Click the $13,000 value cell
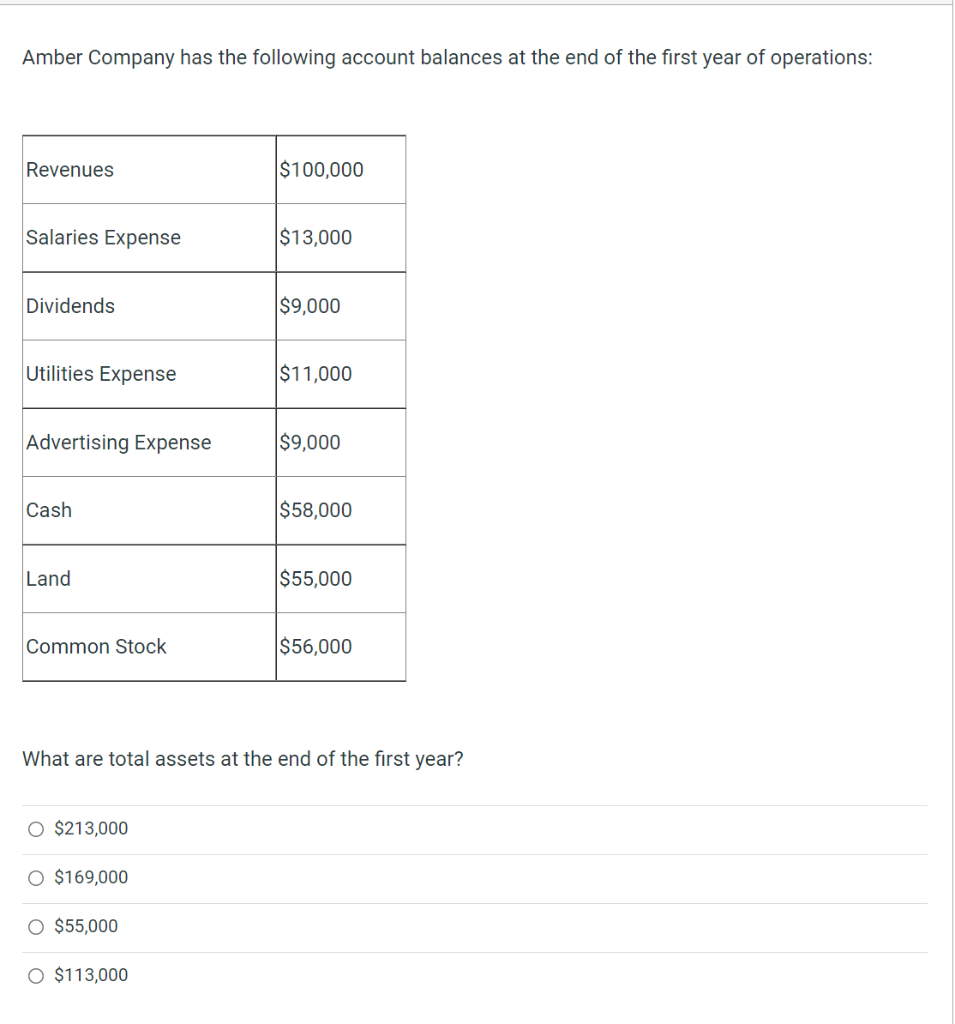Viewport: 955px width, 1024px height. pos(310,238)
